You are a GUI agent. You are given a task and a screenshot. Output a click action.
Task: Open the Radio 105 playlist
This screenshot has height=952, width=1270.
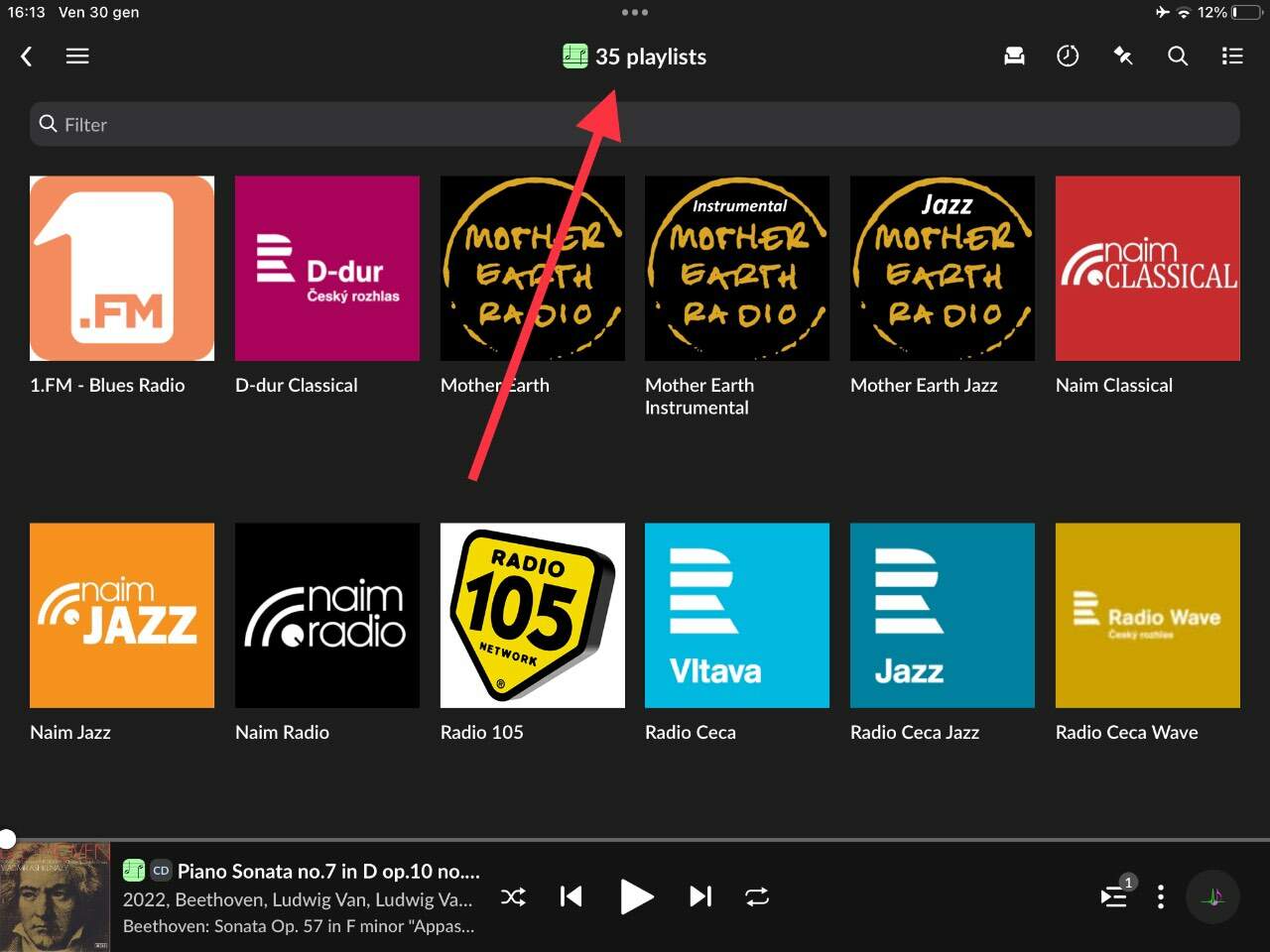(x=532, y=616)
